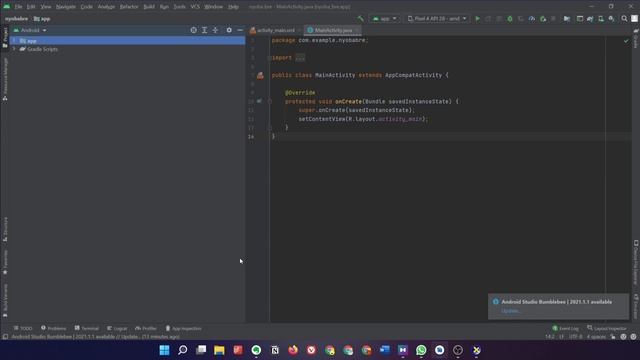The image size is (640, 360).
Task: Open the profiler gauge icon in toolbar
Action: (x=532, y=19)
